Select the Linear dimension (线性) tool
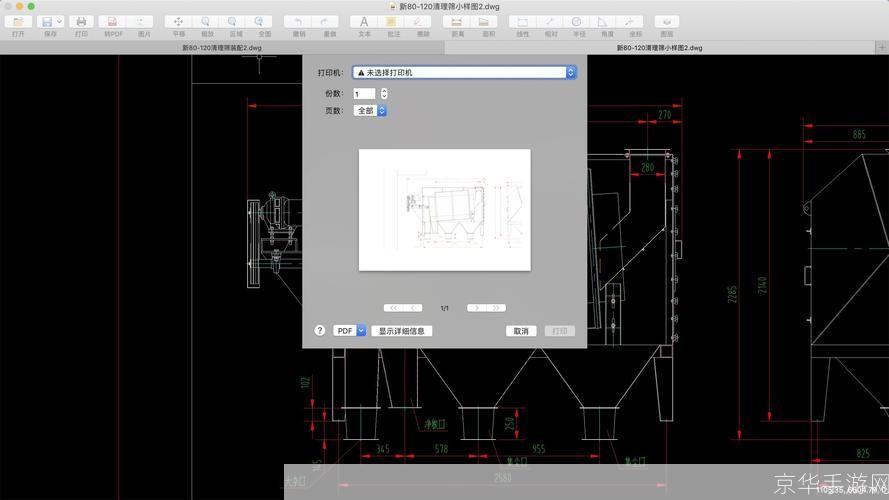The width and height of the screenshot is (889, 500). (522, 22)
